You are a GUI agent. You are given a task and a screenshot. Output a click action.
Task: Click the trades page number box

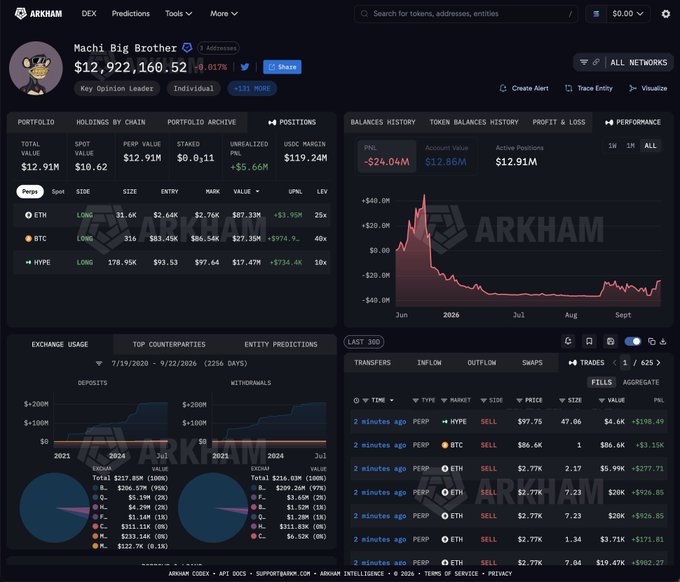624,363
